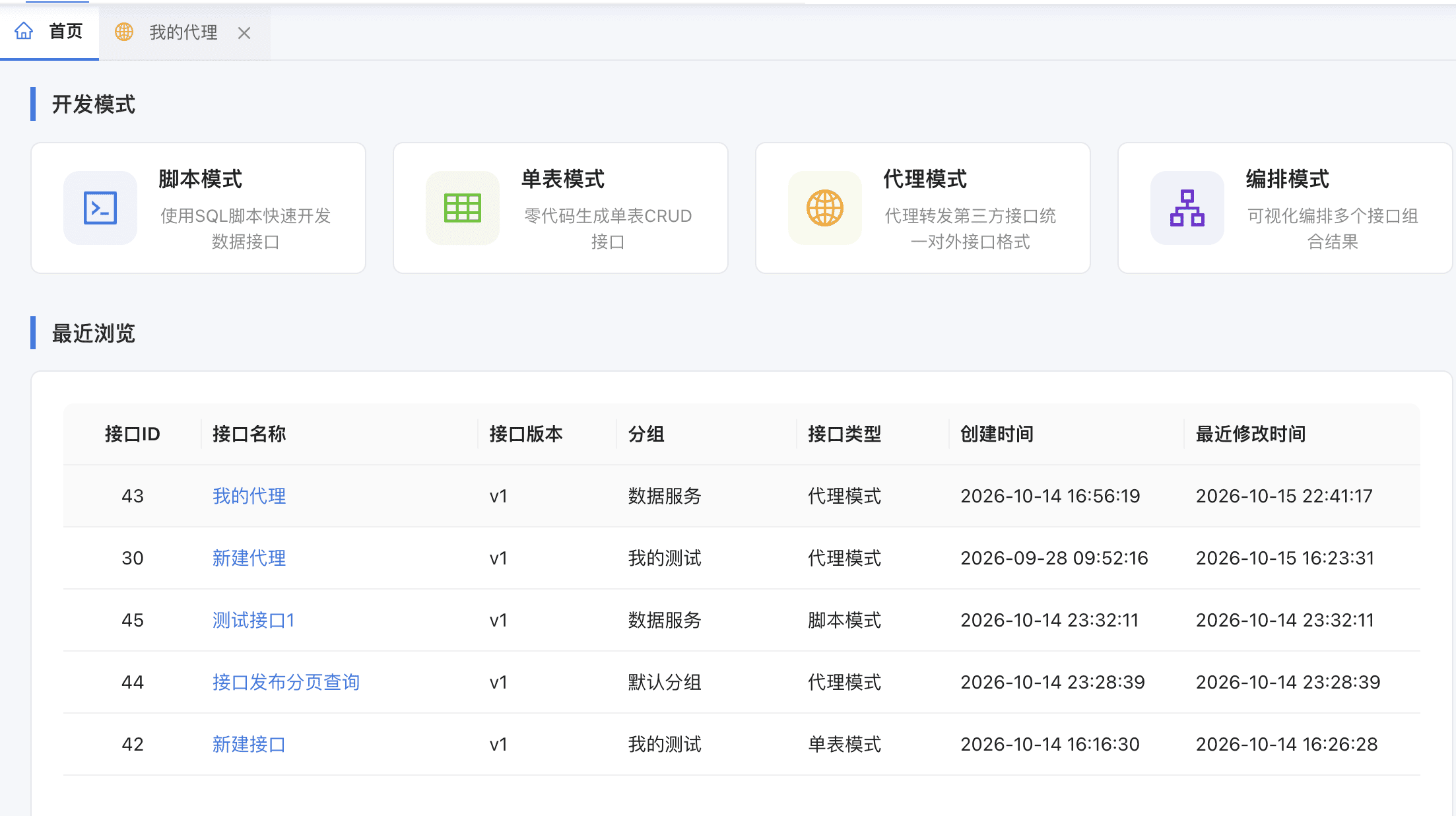Click modified time 2026-10-15 22:41:17
This screenshot has height=816, width=1456.
1284,496
